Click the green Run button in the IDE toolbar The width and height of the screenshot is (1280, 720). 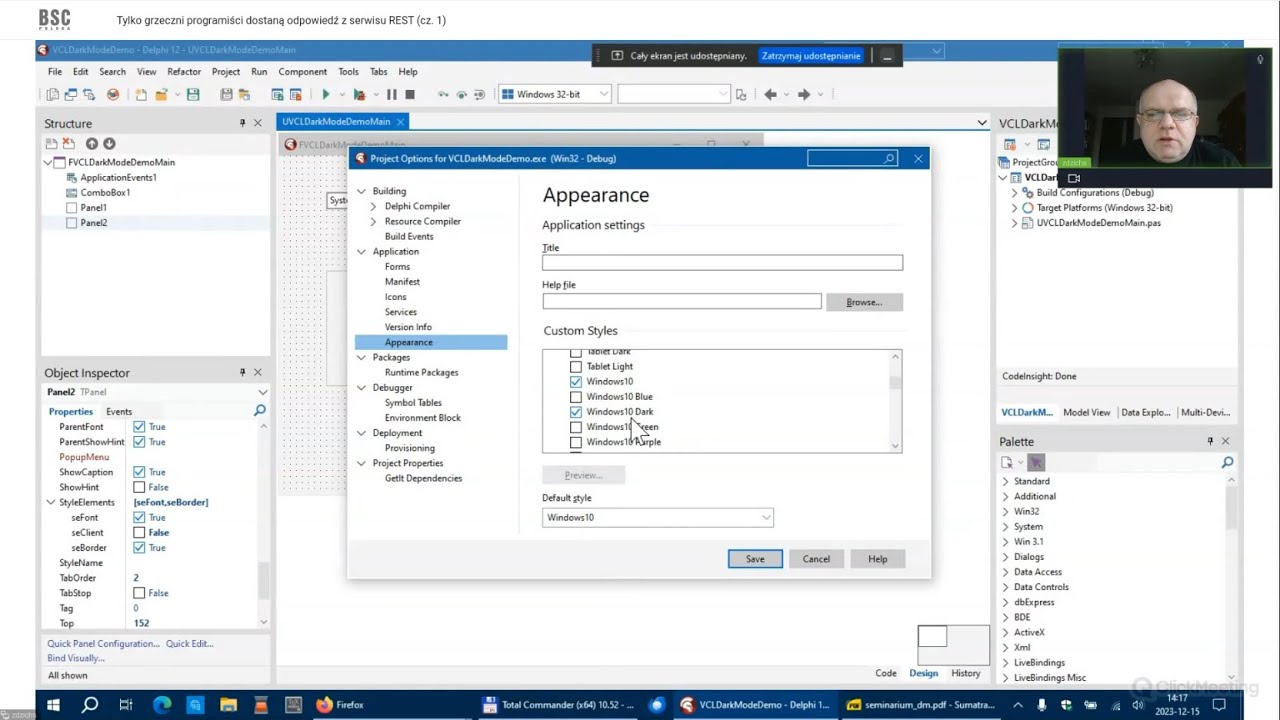pos(326,94)
